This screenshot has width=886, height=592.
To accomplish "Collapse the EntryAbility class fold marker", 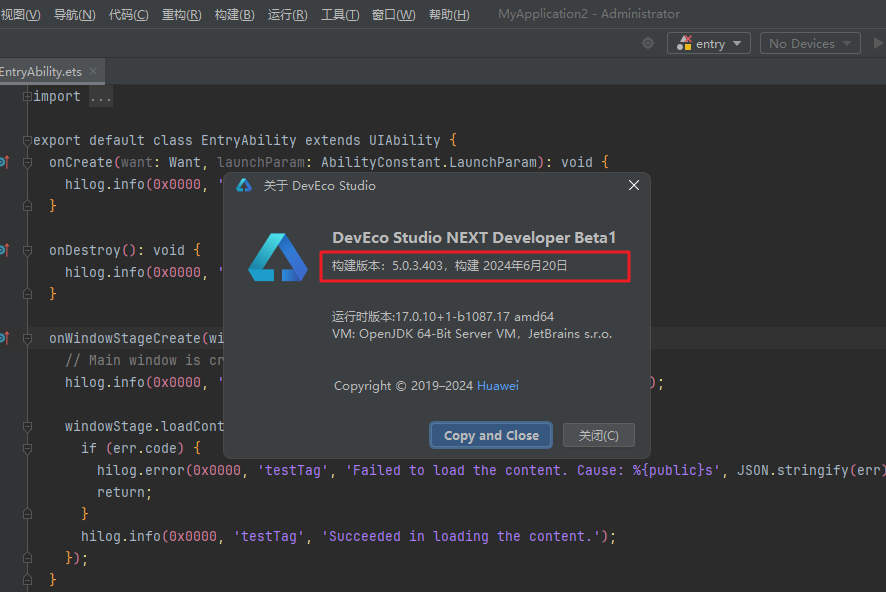I will tap(27, 140).
